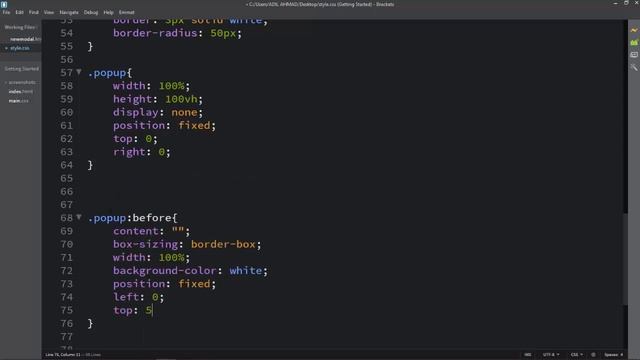
Task: Open the Help menu
Action: [108, 12]
